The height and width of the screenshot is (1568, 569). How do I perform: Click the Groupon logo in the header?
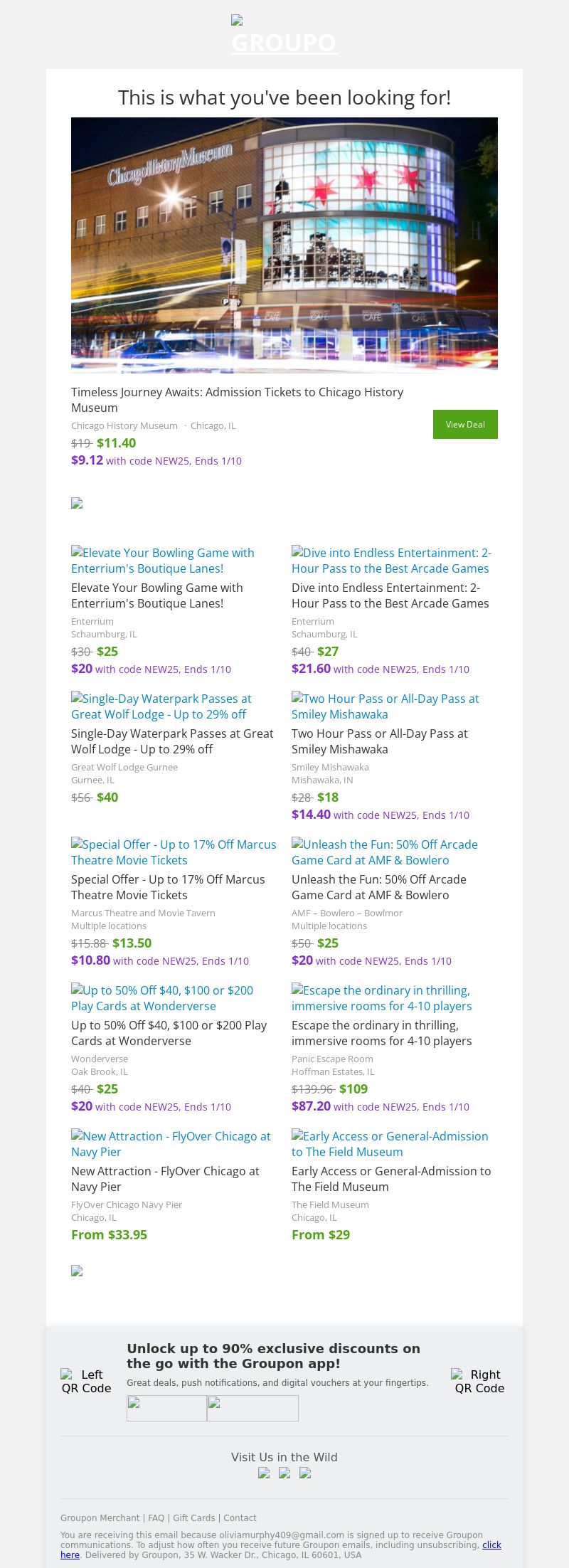[284, 36]
